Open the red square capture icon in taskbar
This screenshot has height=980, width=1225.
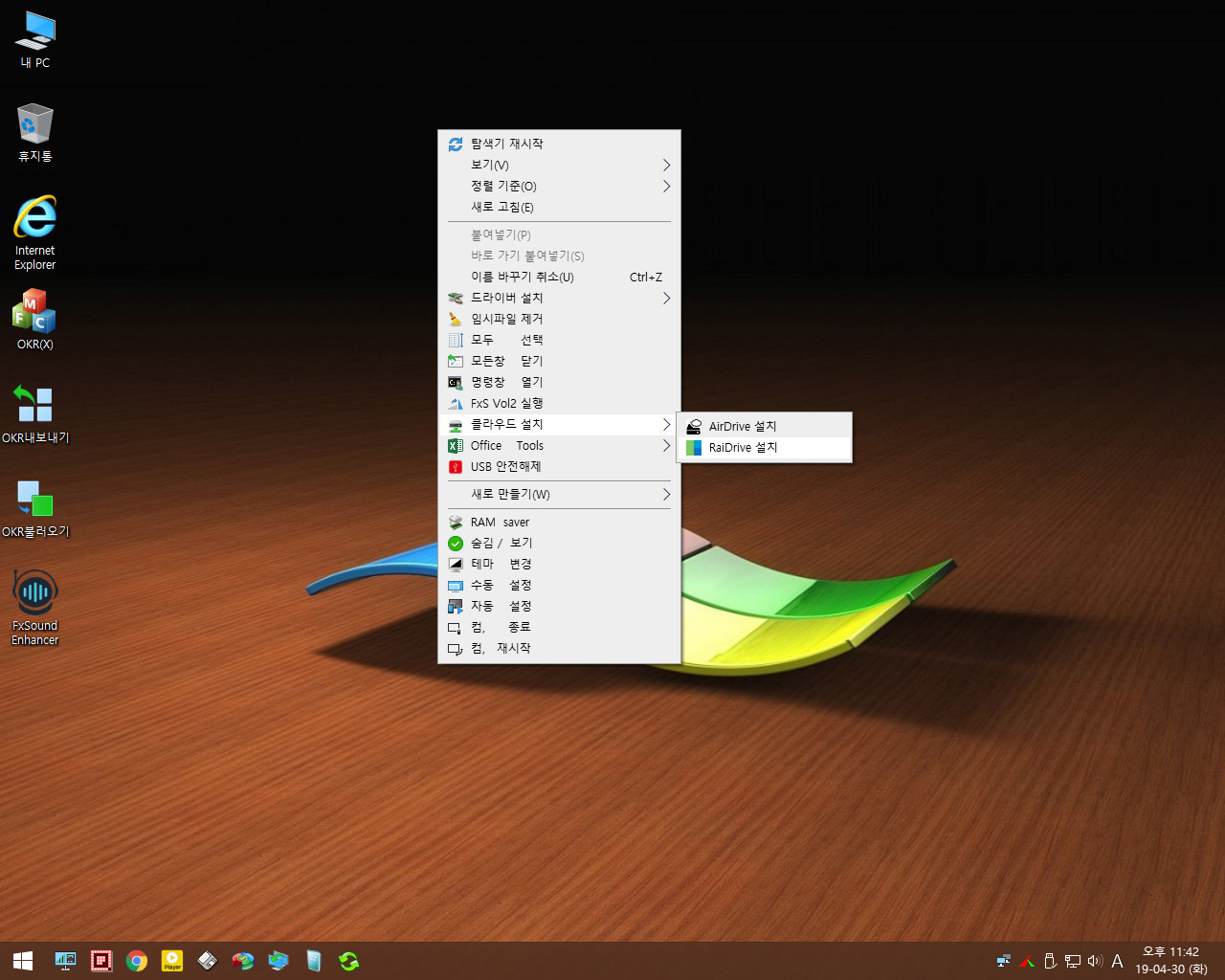[101, 961]
